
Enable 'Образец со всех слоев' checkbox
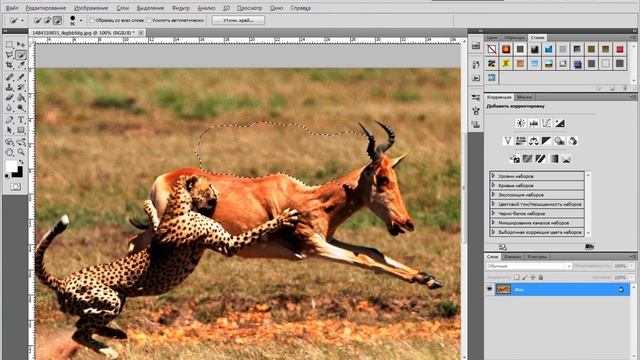click(x=92, y=20)
